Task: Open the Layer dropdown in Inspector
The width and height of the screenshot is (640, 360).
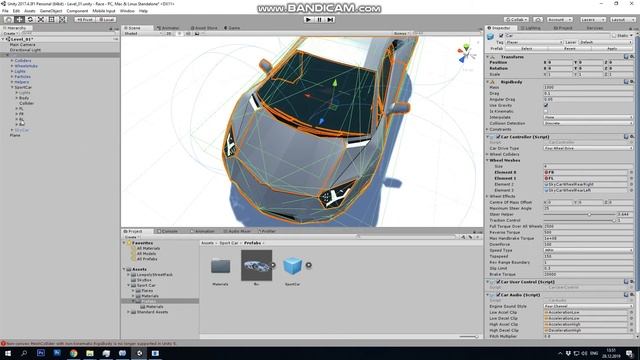Action: (606, 42)
